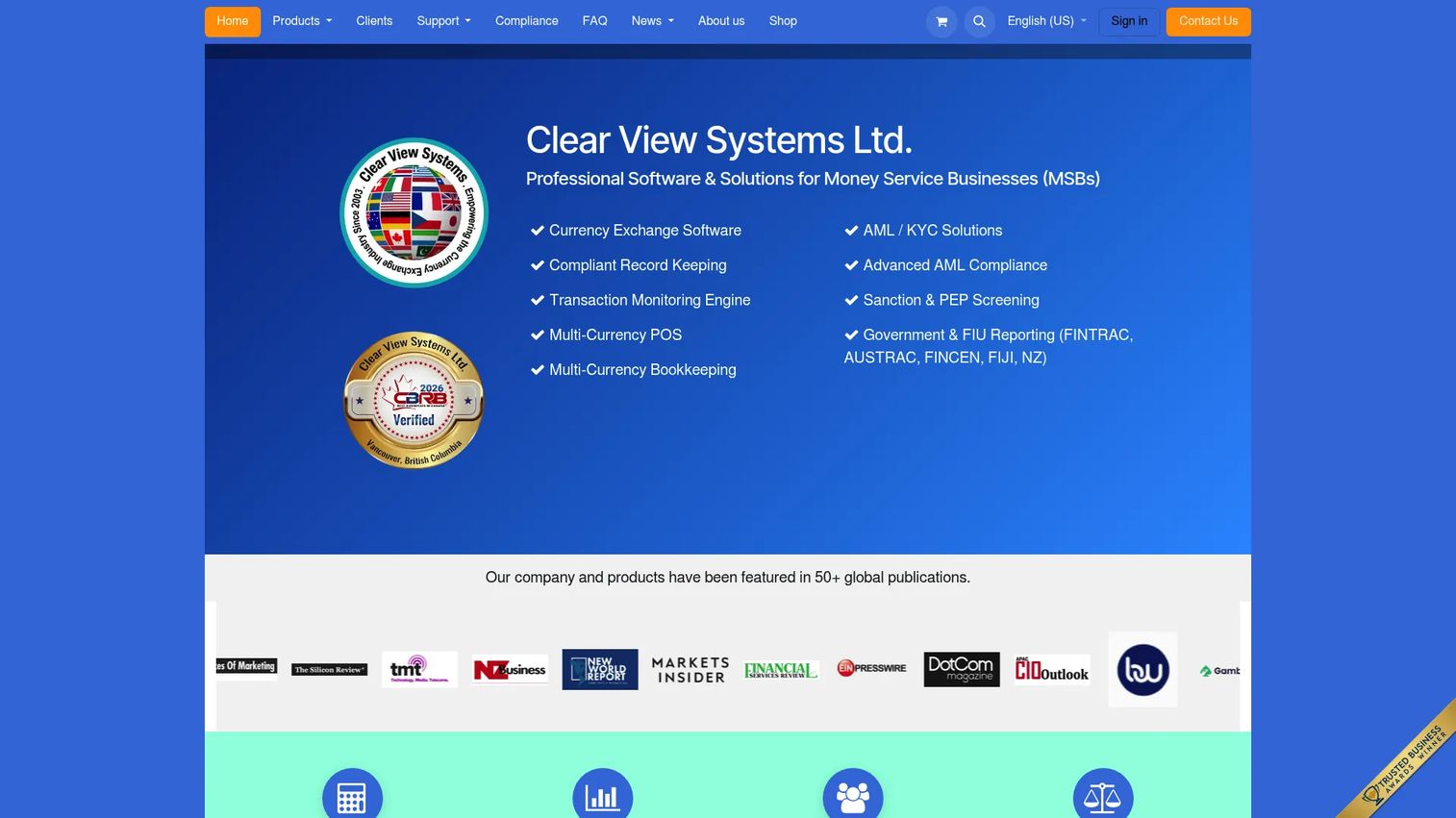1456x818 pixels.
Task: Open the Clients page
Action: tap(374, 21)
